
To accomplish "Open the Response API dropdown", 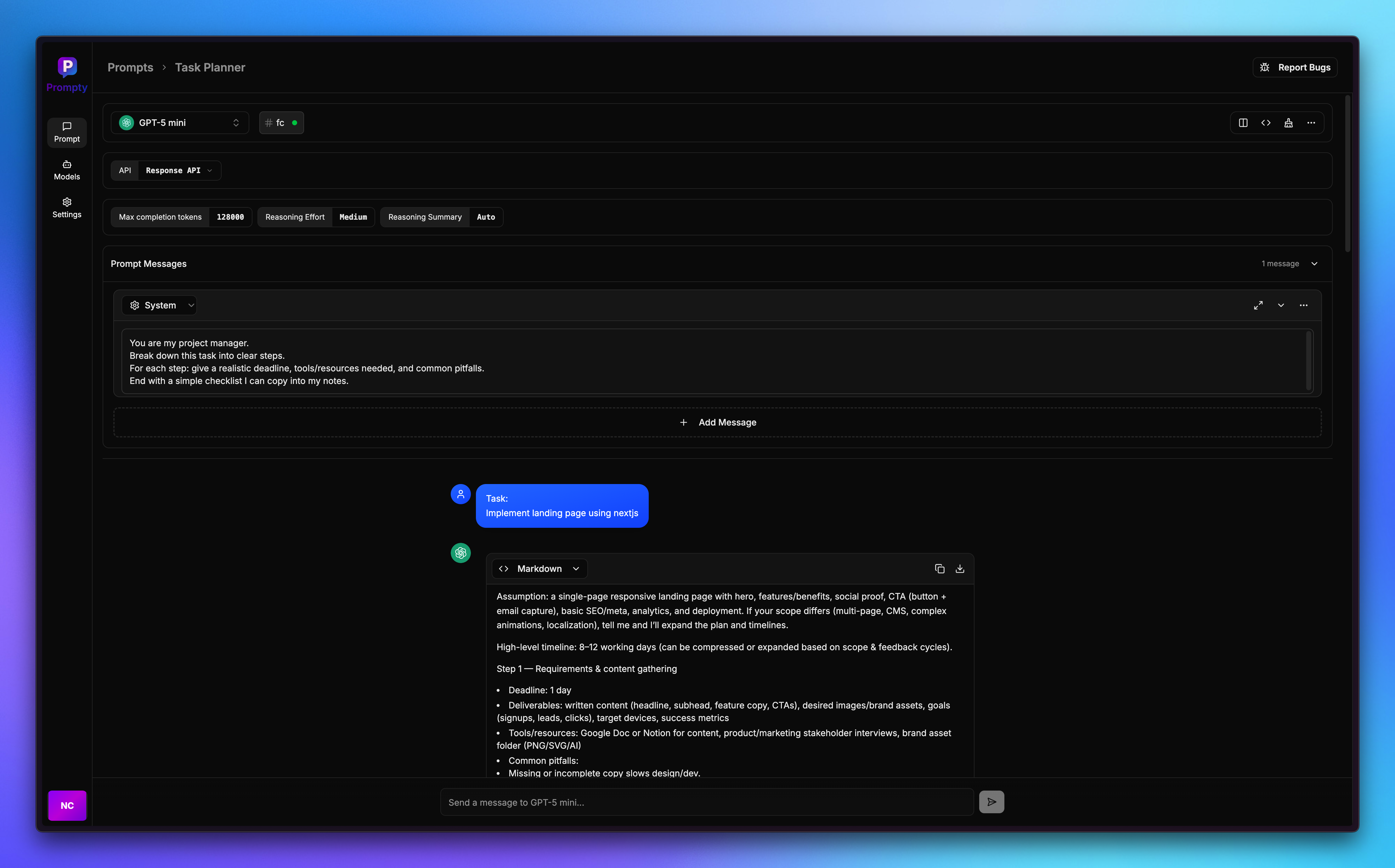I will [178, 171].
